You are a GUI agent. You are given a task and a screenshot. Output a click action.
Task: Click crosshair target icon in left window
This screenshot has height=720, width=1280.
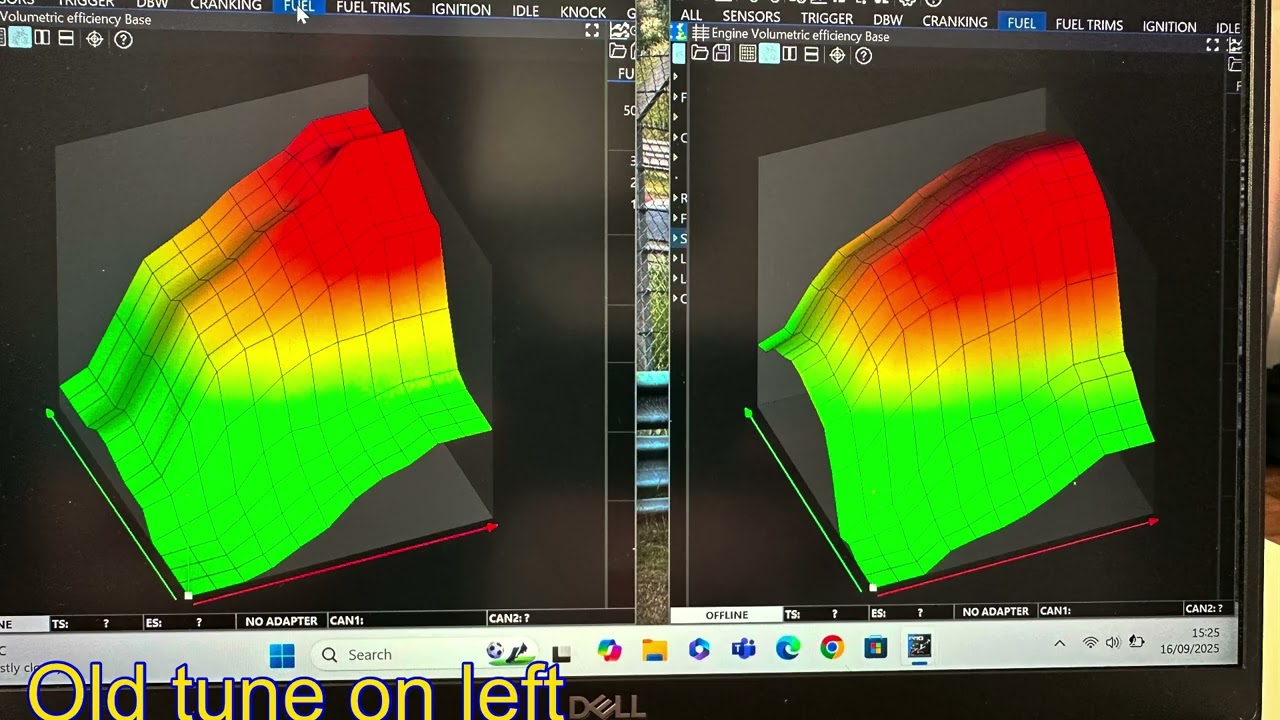coord(94,39)
